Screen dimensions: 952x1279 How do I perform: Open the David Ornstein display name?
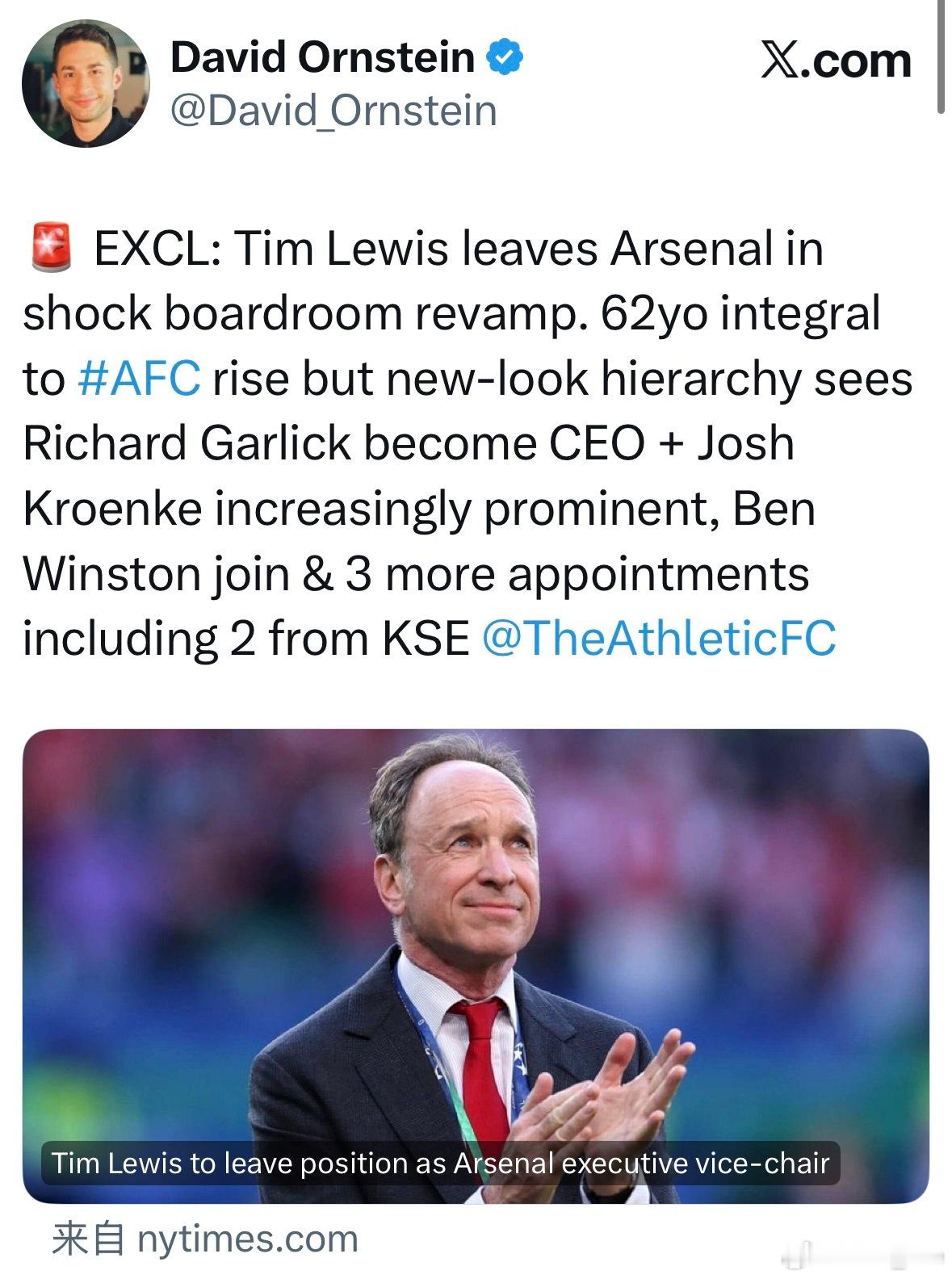pos(322,57)
